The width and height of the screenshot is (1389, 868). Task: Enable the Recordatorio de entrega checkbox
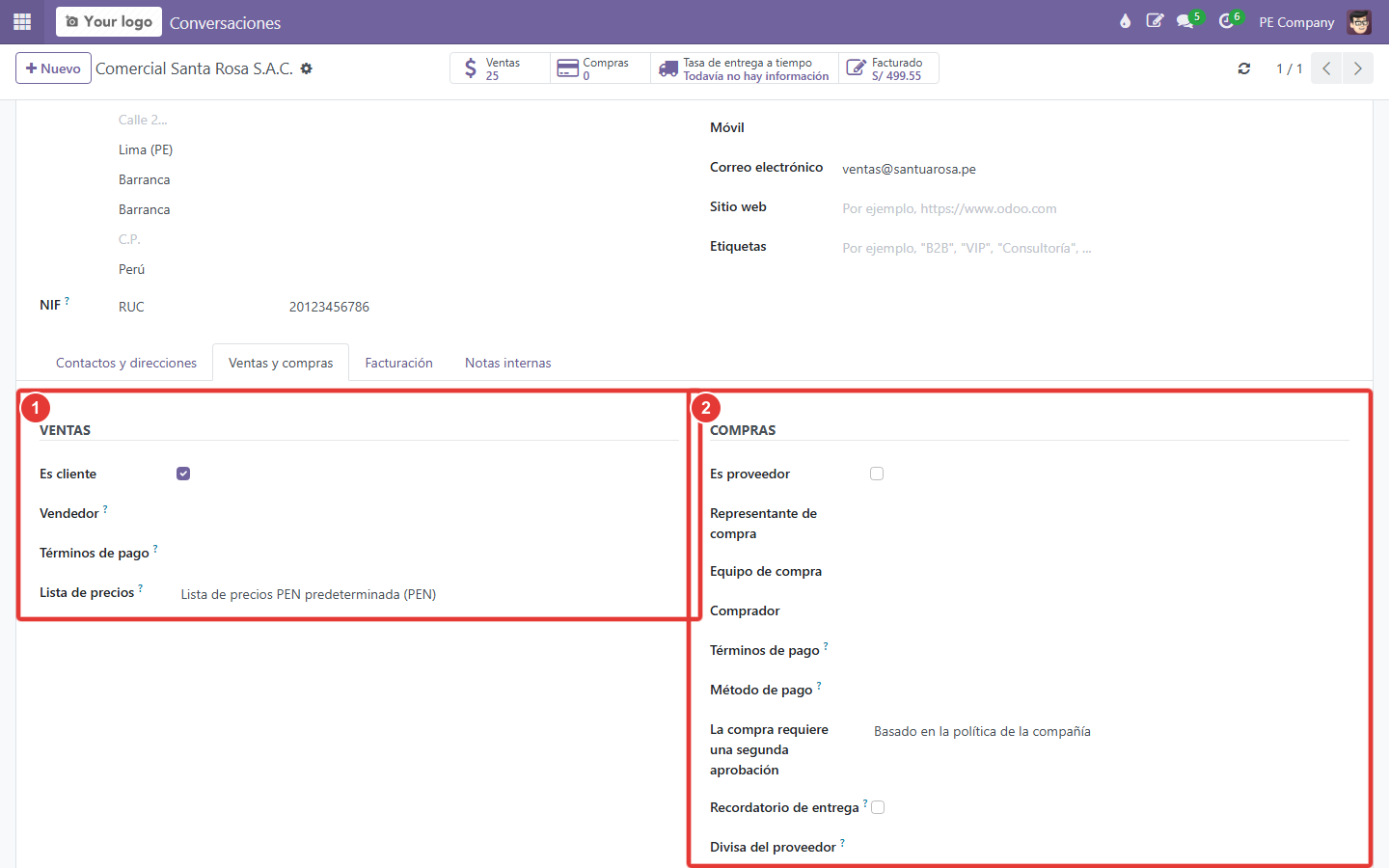click(878, 807)
